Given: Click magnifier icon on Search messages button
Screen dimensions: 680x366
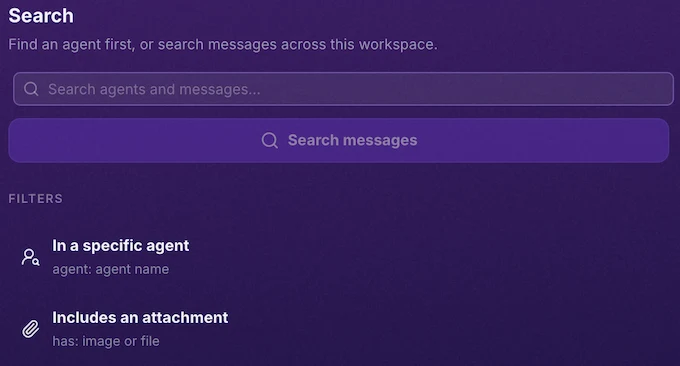Looking at the screenshot, I should coord(270,141).
